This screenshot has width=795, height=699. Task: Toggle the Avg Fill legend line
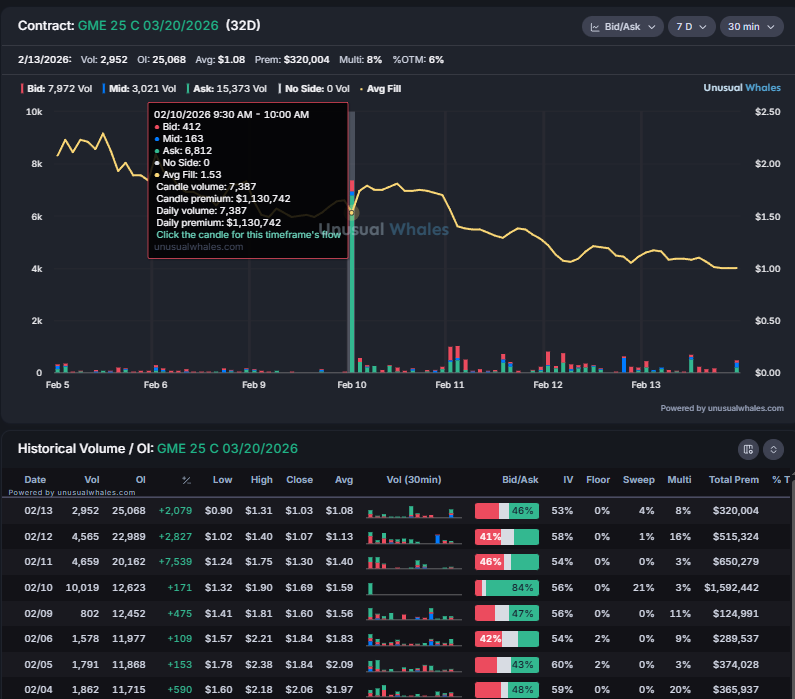[x=380, y=89]
